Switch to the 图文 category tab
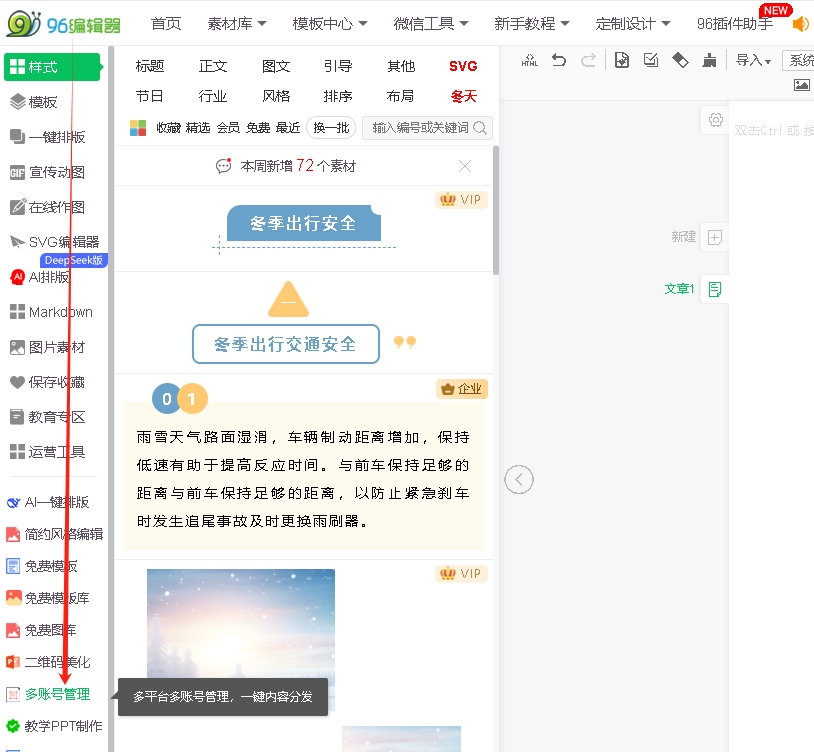This screenshot has height=752, width=814. (276, 66)
